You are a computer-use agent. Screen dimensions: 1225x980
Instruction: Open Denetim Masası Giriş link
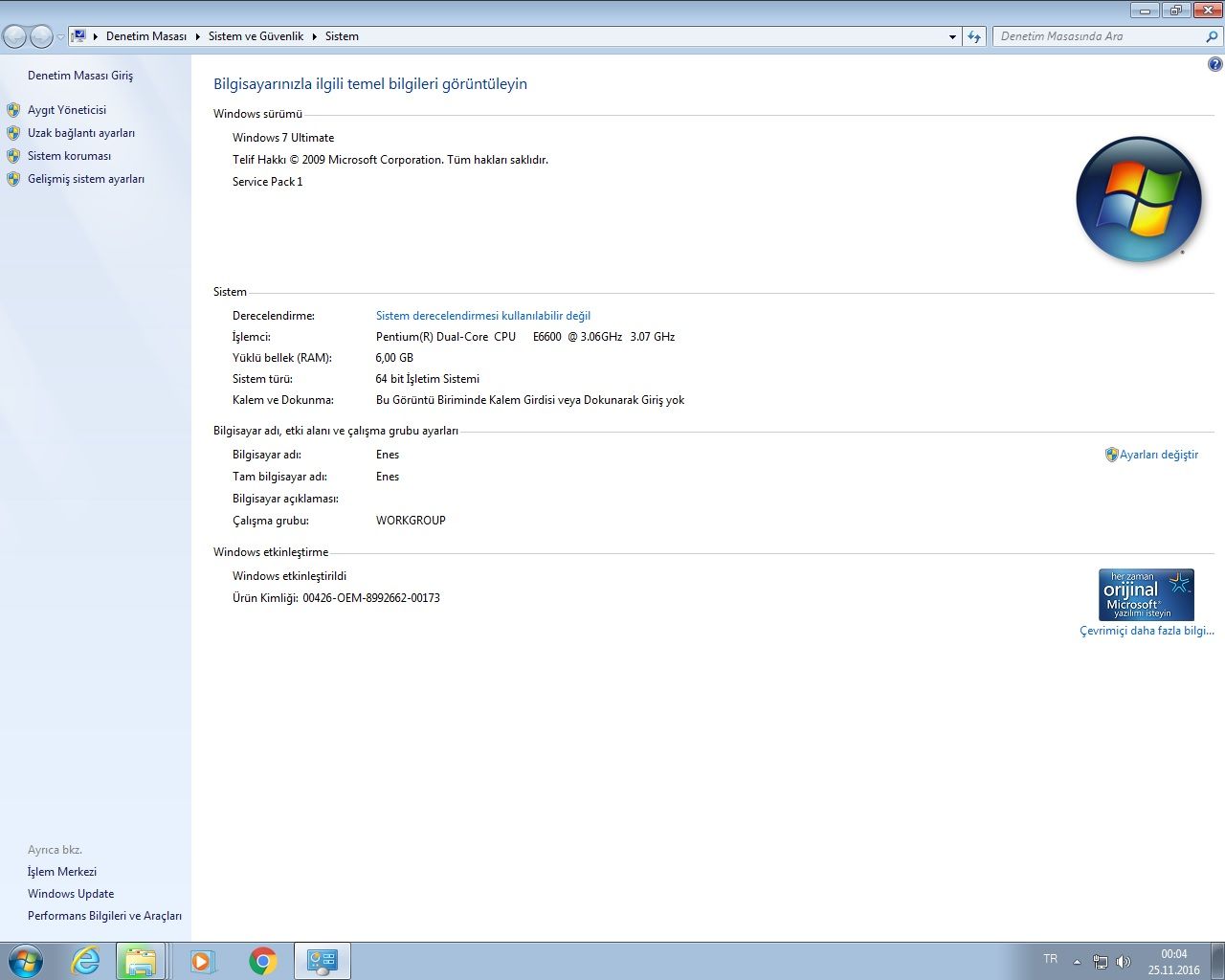[x=80, y=76]
